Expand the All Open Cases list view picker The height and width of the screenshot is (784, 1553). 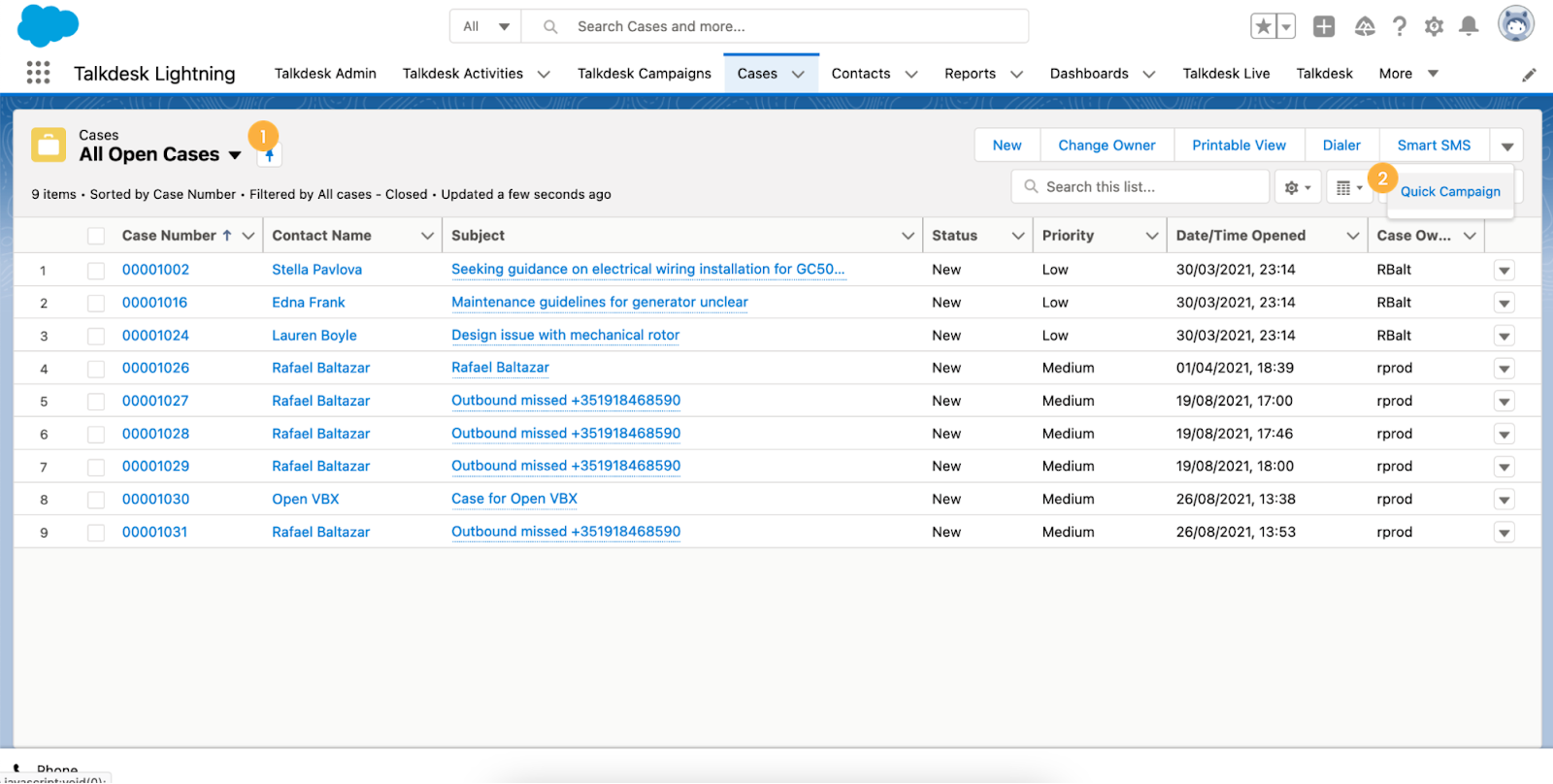click(235, 155)
